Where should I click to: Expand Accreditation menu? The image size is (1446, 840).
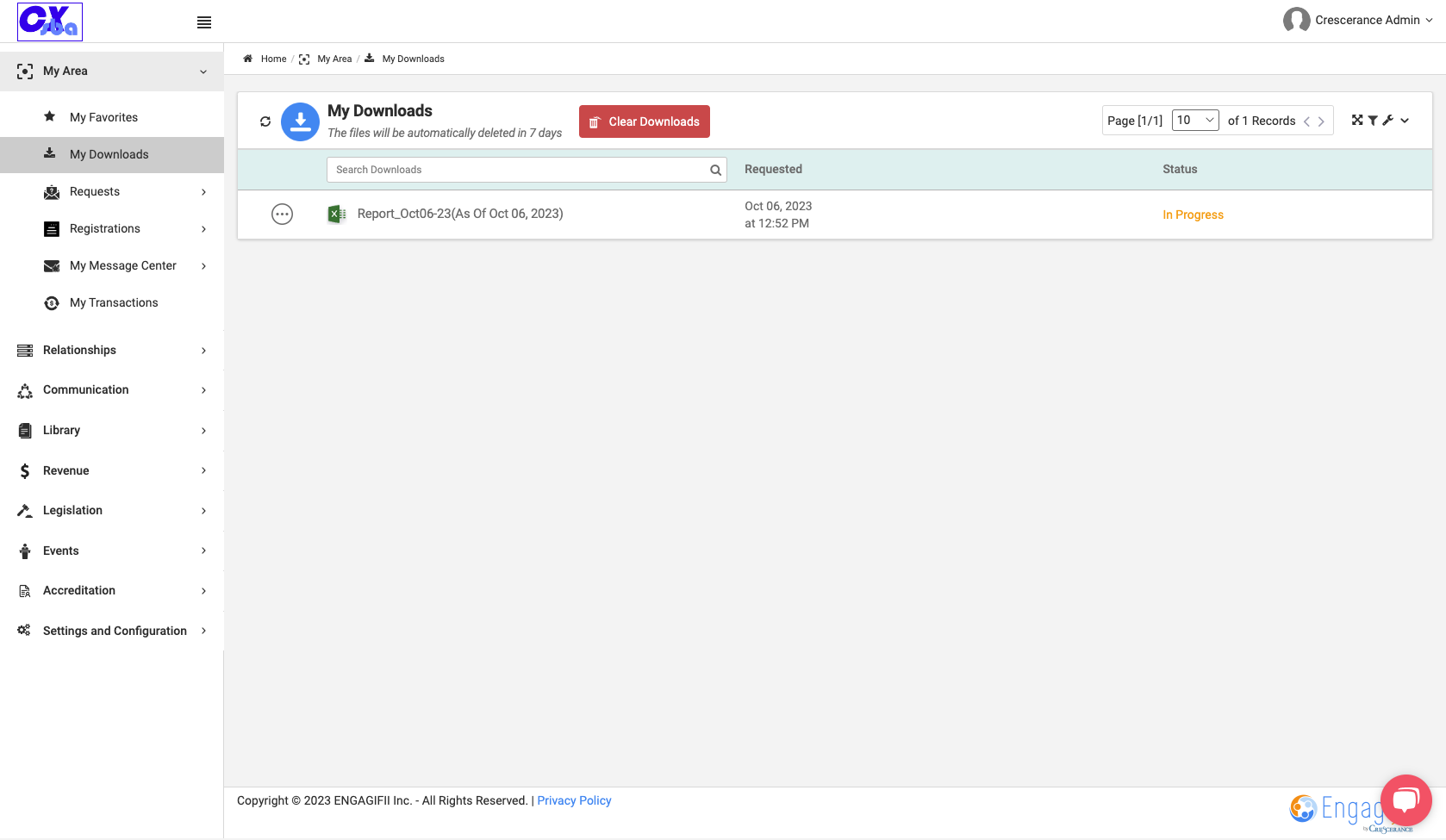[112, 591]
